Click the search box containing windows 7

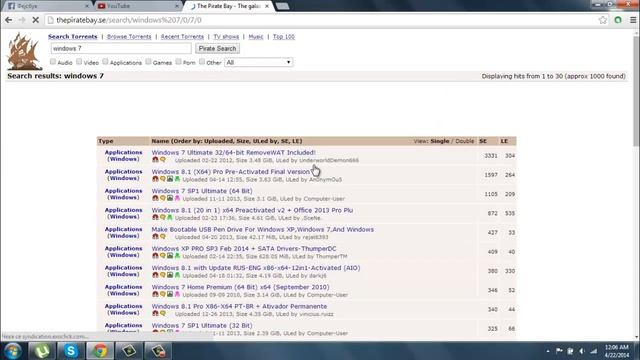click(x=121, y=49)
